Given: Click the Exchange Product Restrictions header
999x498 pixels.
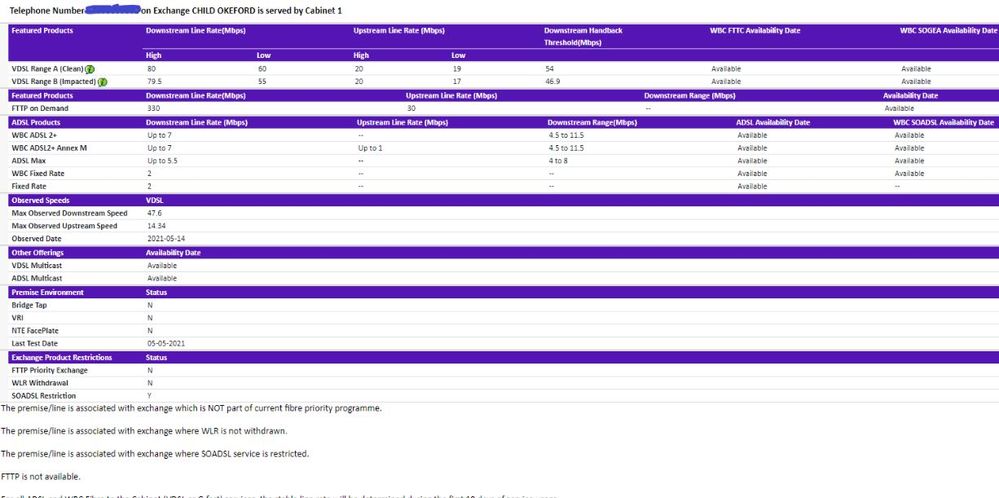Looking at the screenshot, I should coord(61,357).
